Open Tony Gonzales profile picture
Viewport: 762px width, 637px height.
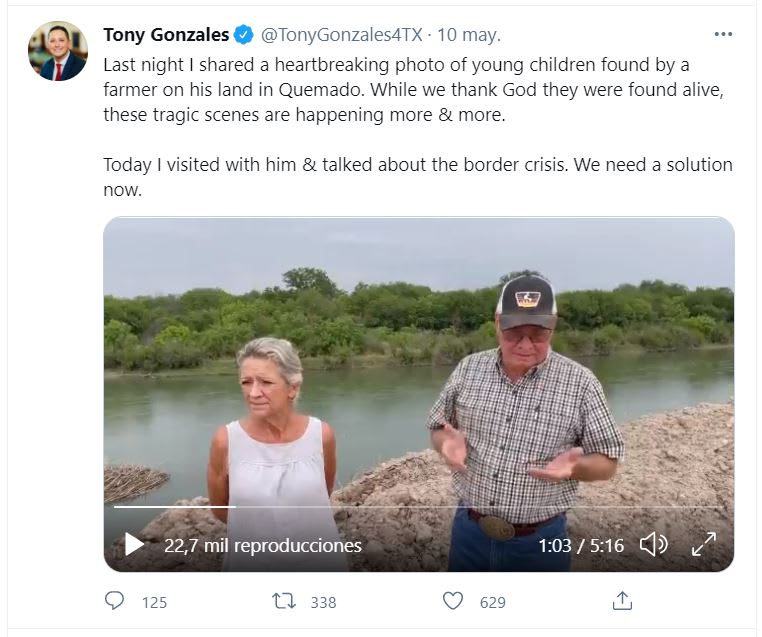pyautogui.click(x=57, y=52)
